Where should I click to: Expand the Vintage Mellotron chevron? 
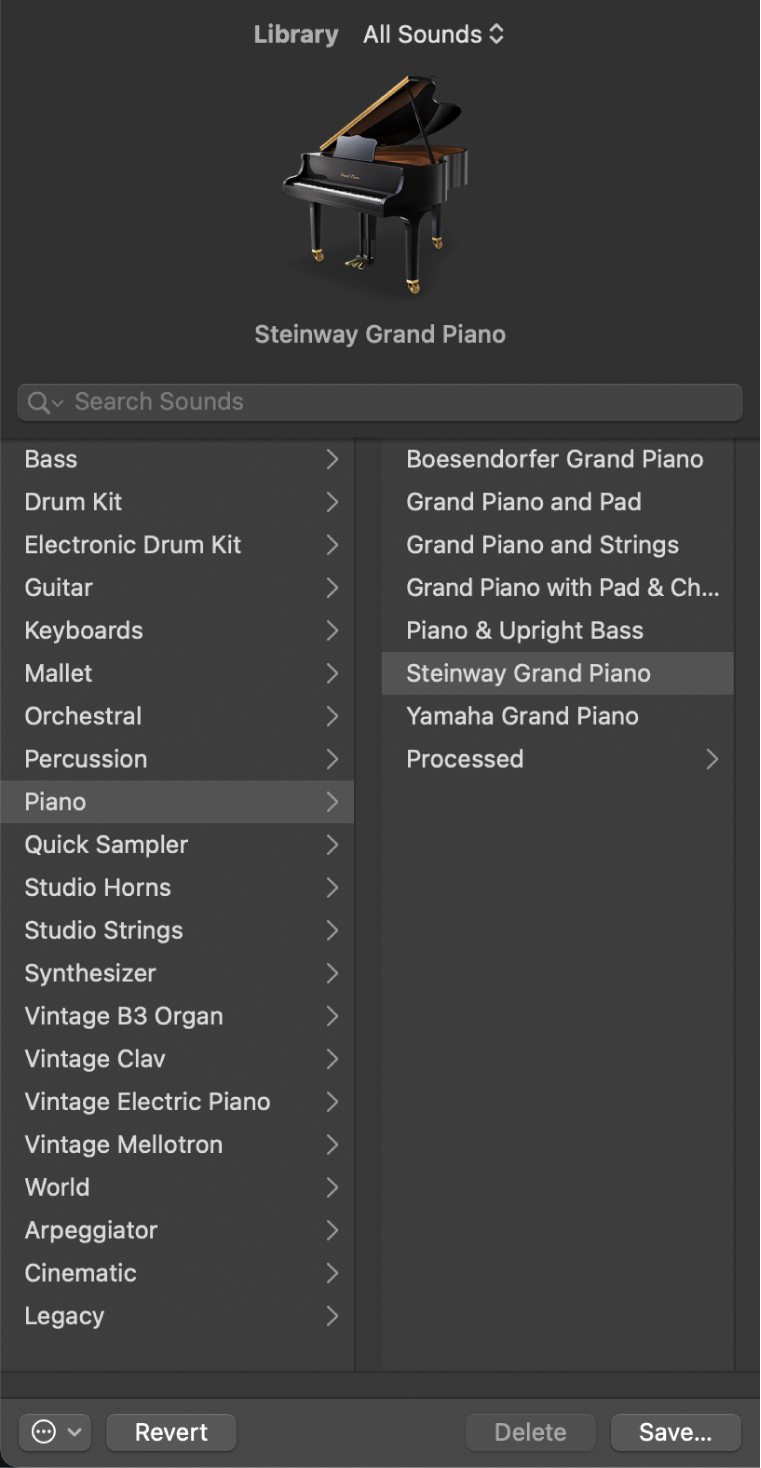point(332,1145)
